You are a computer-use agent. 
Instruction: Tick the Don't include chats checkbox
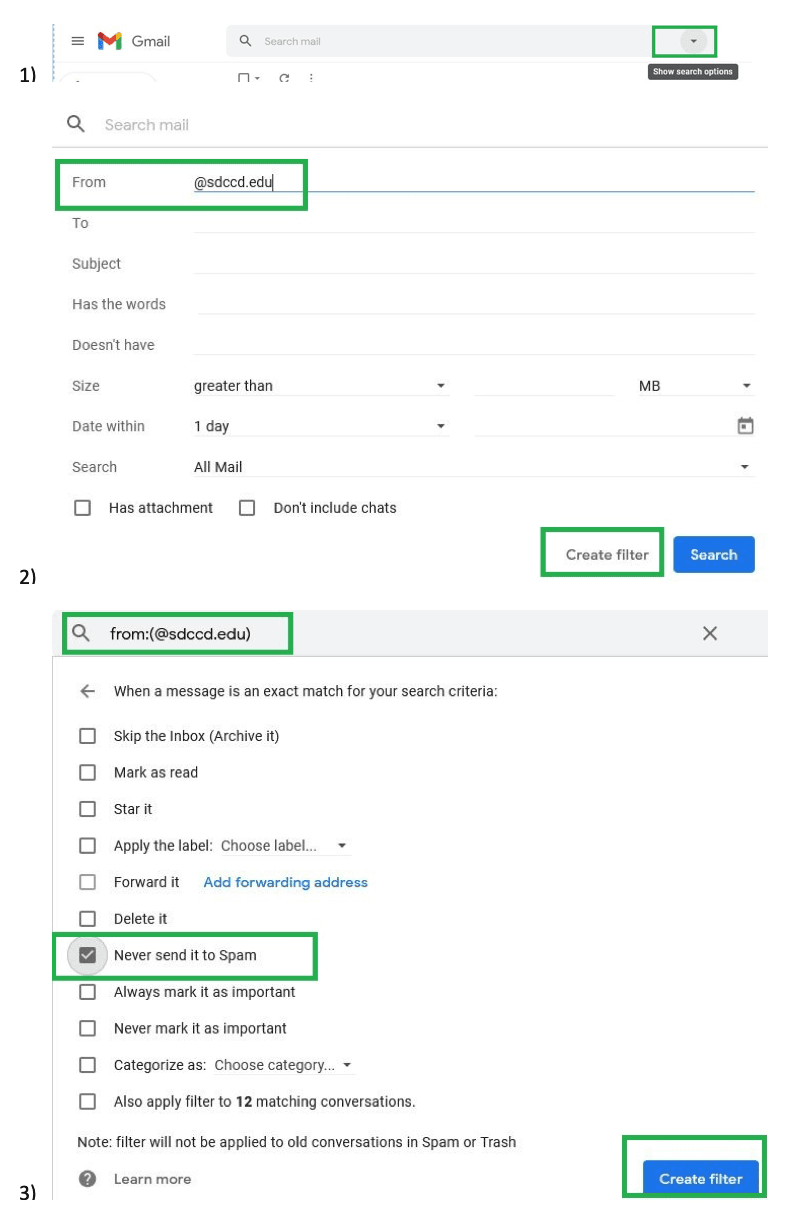247,508
